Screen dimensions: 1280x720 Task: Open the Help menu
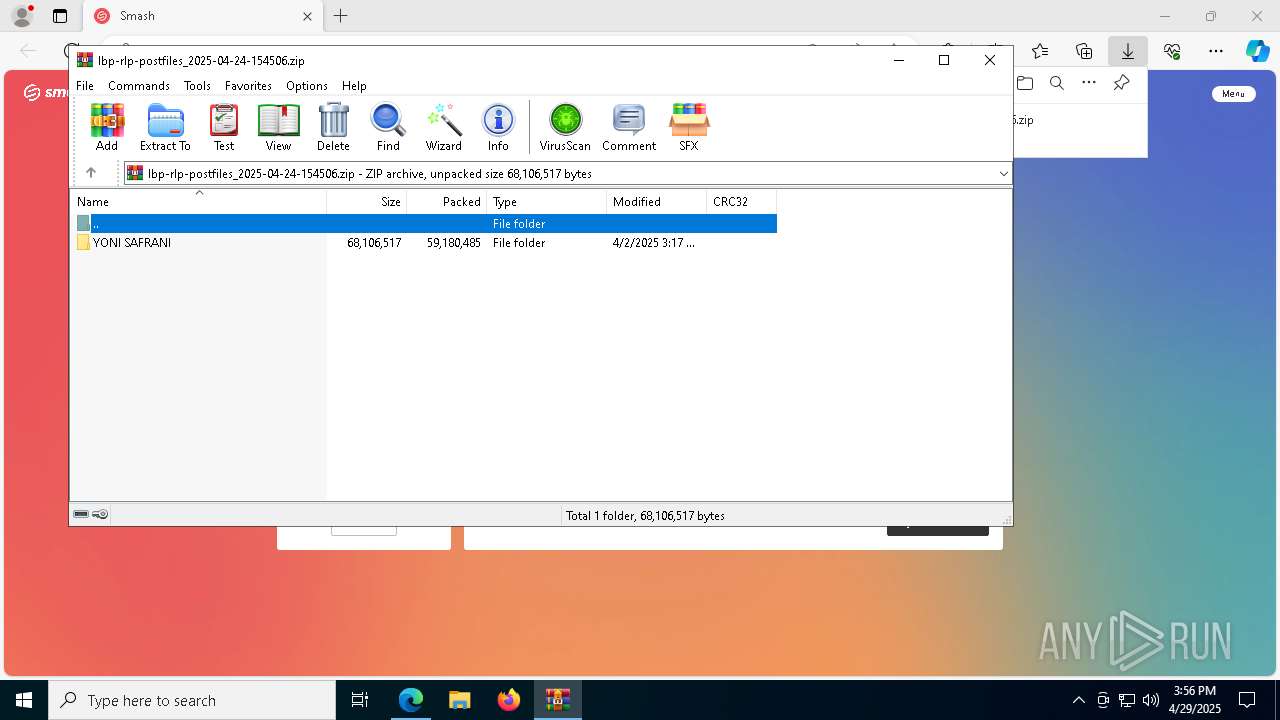[354, 86]
